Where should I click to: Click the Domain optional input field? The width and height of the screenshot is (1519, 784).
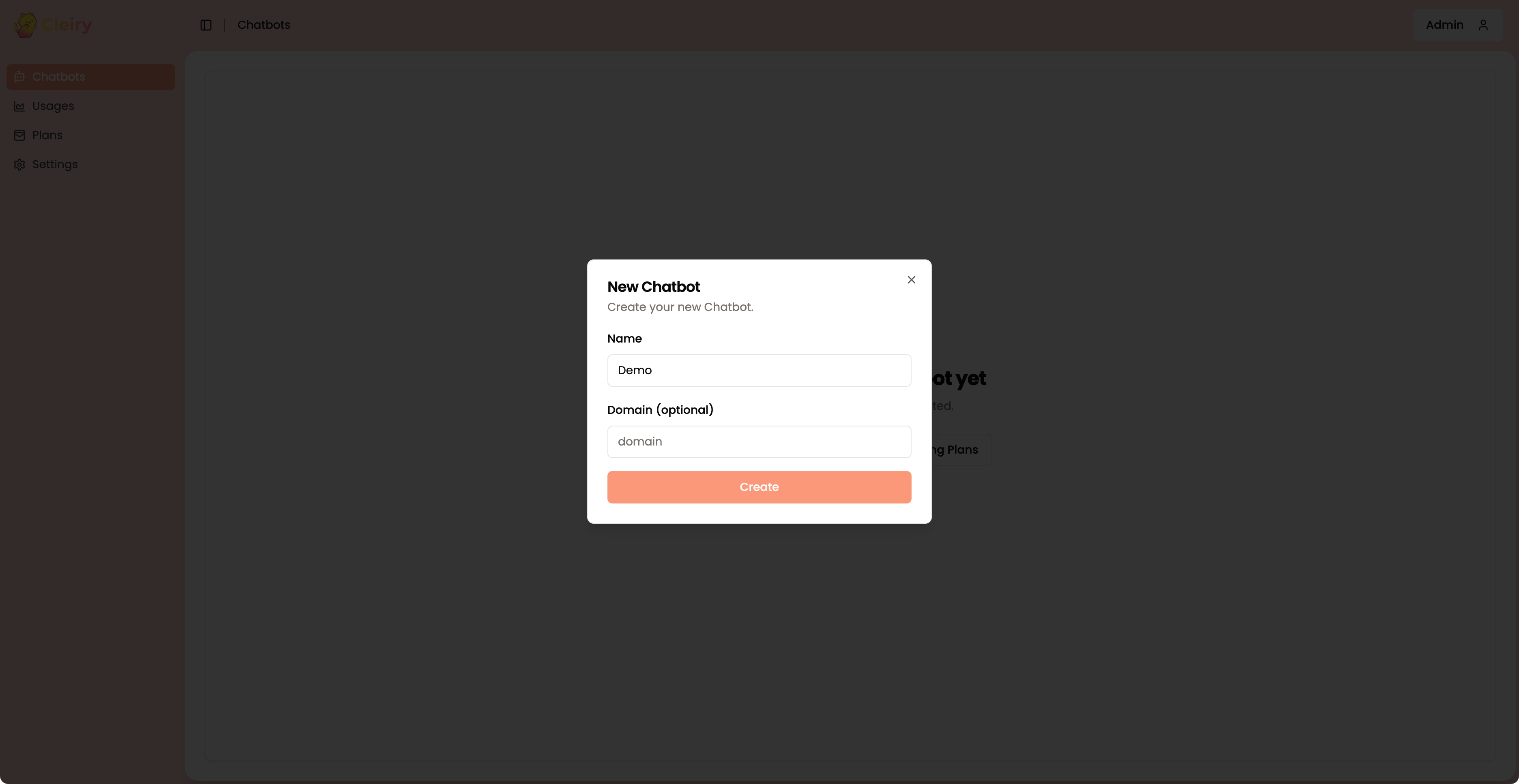pos(759,441)
